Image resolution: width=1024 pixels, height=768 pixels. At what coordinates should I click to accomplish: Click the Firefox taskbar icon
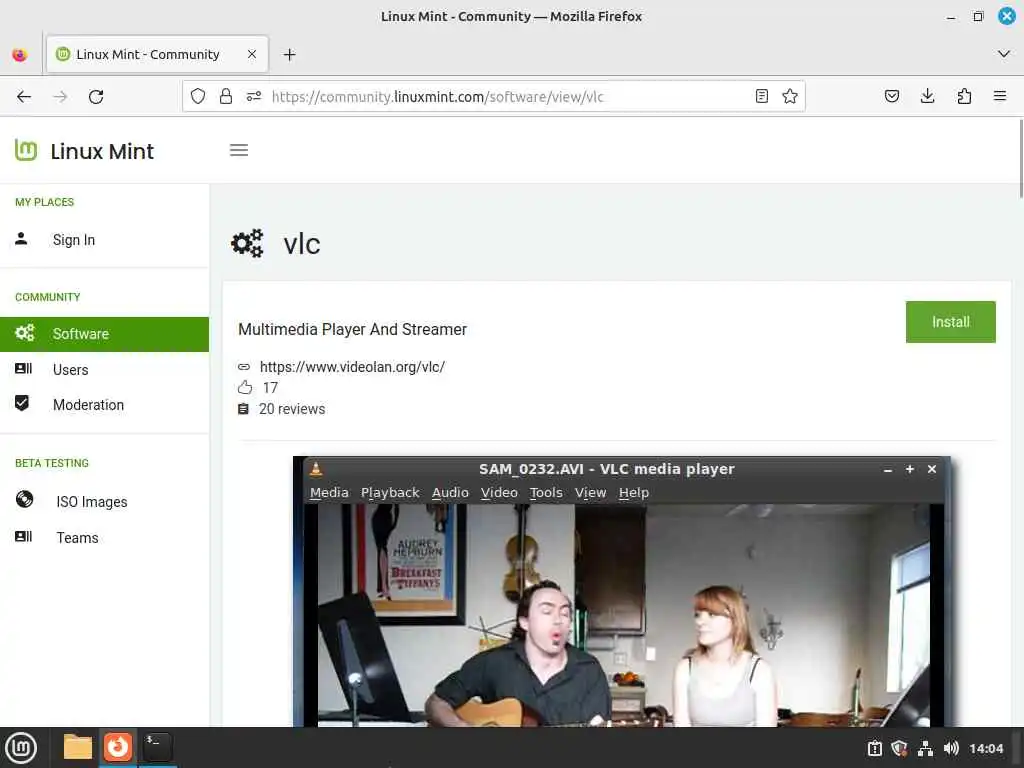pyautogui.click(x=118, y=747)
